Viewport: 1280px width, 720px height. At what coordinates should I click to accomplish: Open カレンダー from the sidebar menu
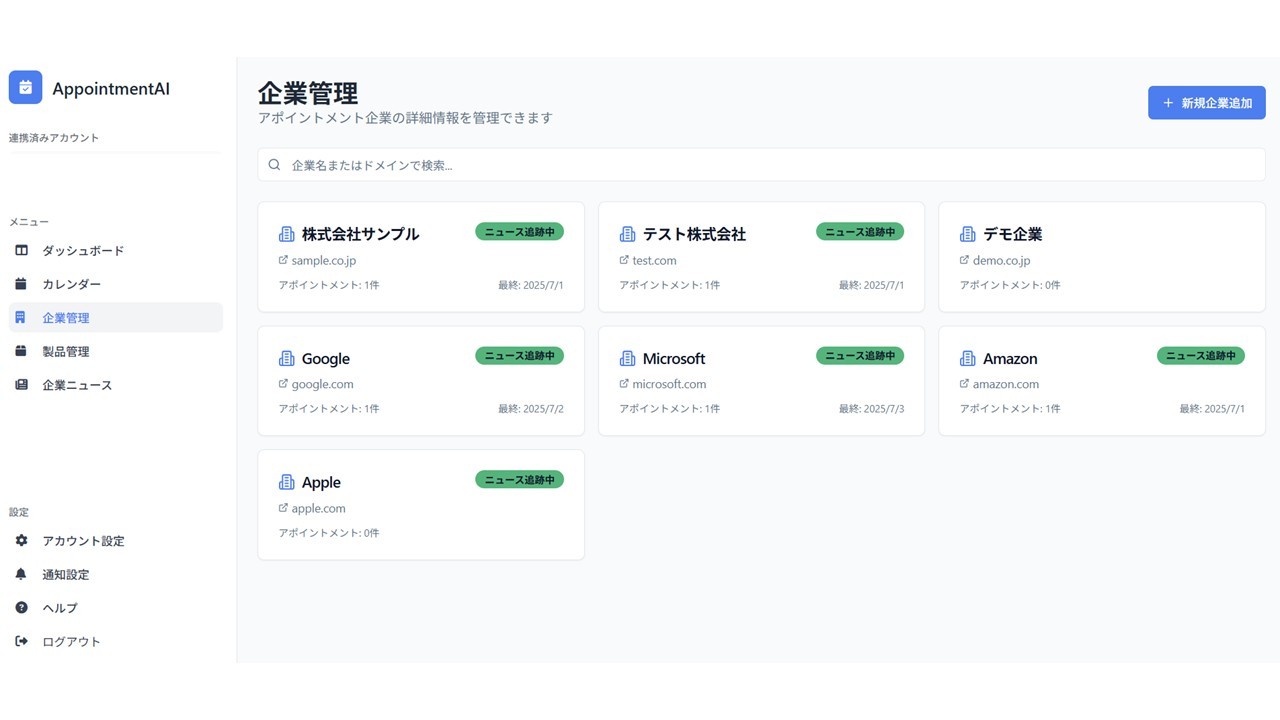tap(116, 284)
